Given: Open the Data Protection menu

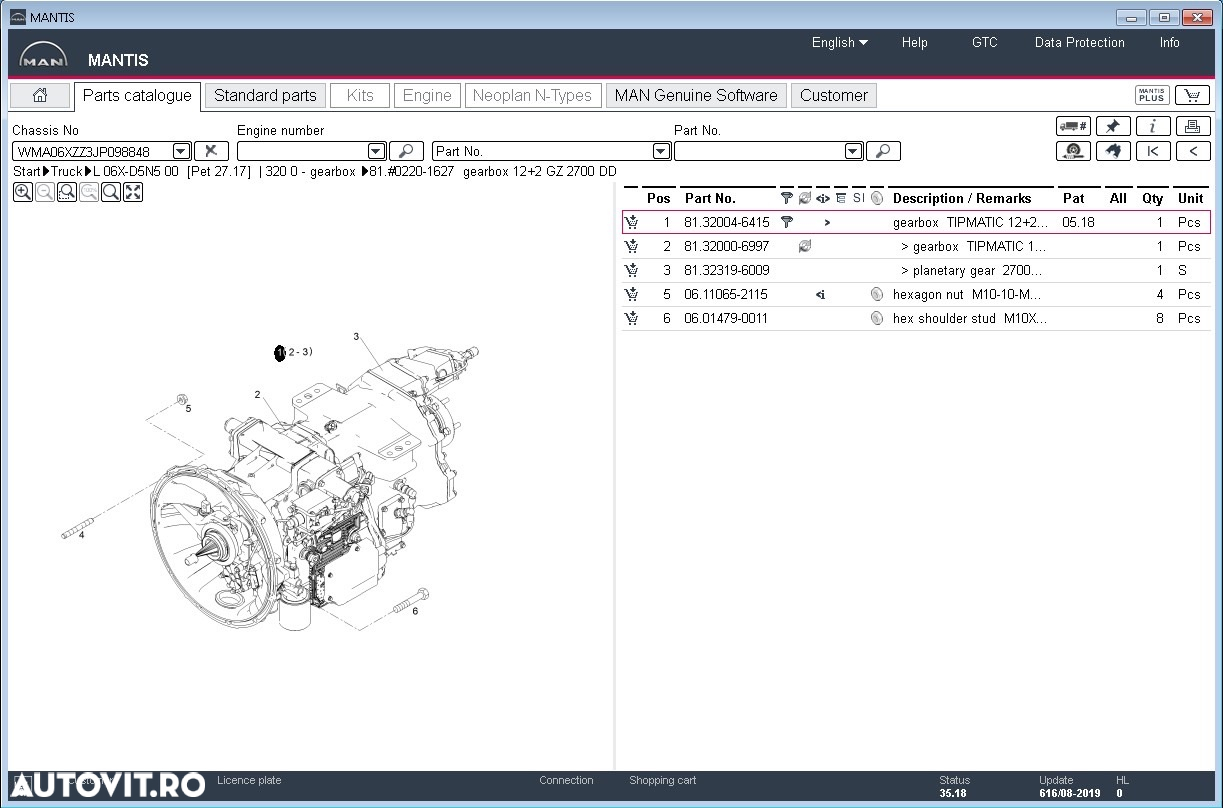Looking at the screenshot, I should tap(1080, 43).
